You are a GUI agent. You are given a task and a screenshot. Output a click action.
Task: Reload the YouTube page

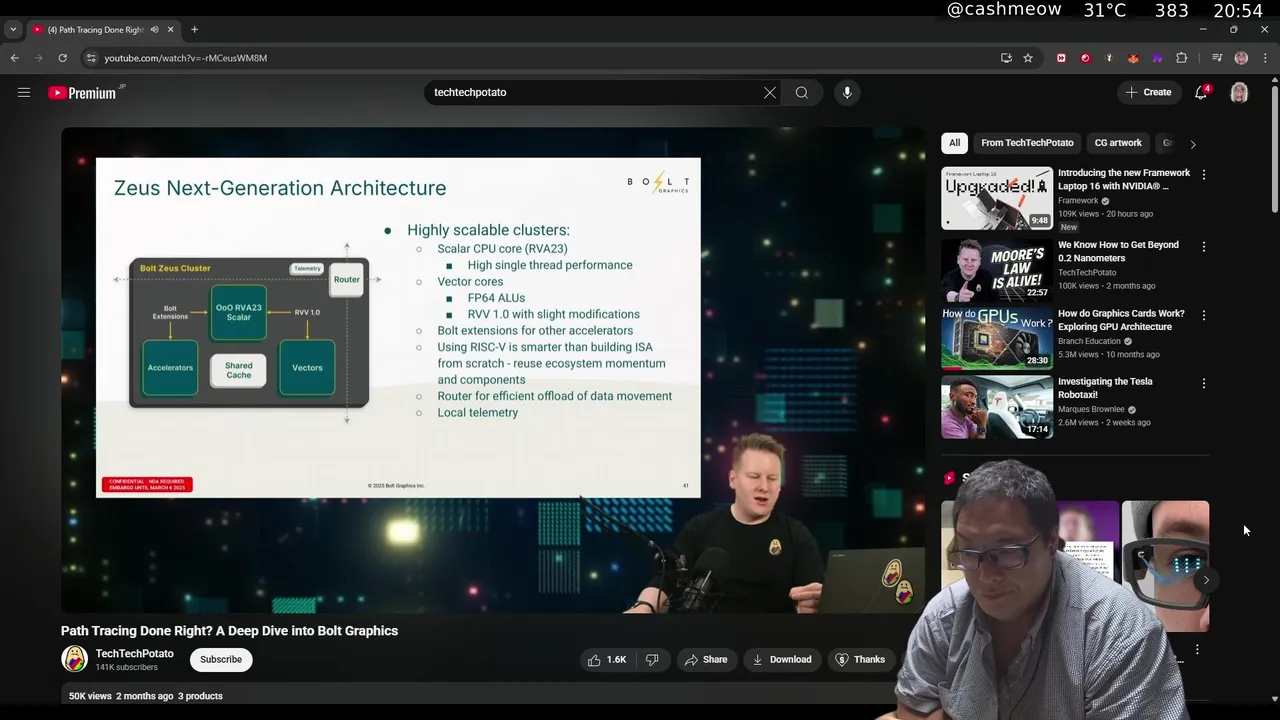click(x=62, y=58)
